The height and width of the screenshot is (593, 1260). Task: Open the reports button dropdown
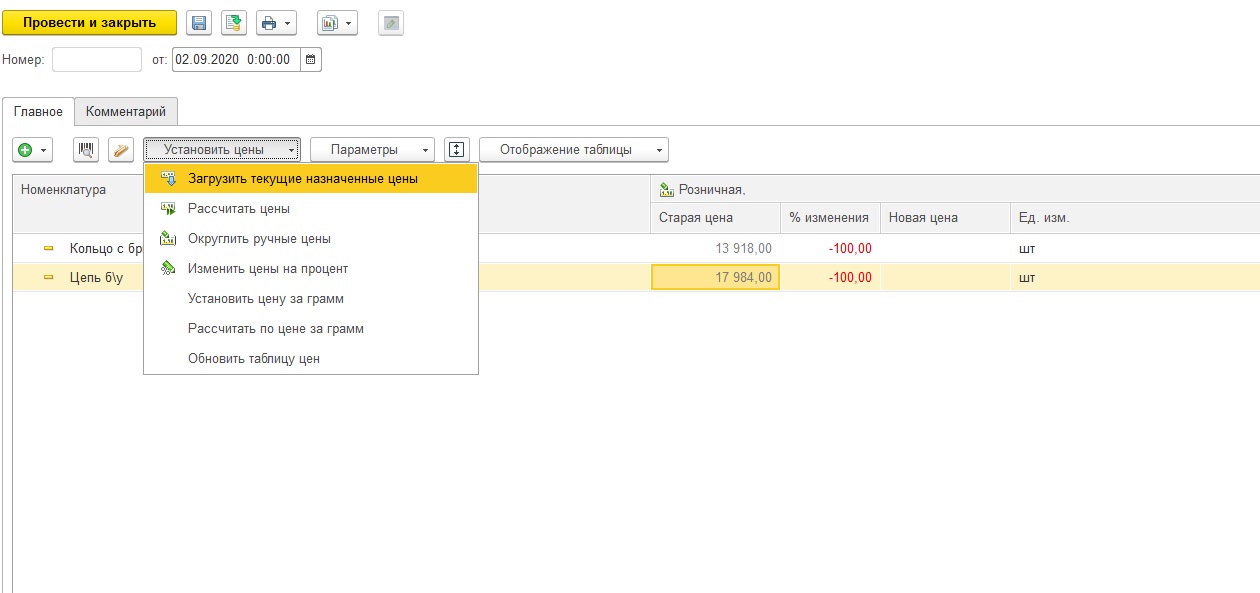click(x=336, y=23)
